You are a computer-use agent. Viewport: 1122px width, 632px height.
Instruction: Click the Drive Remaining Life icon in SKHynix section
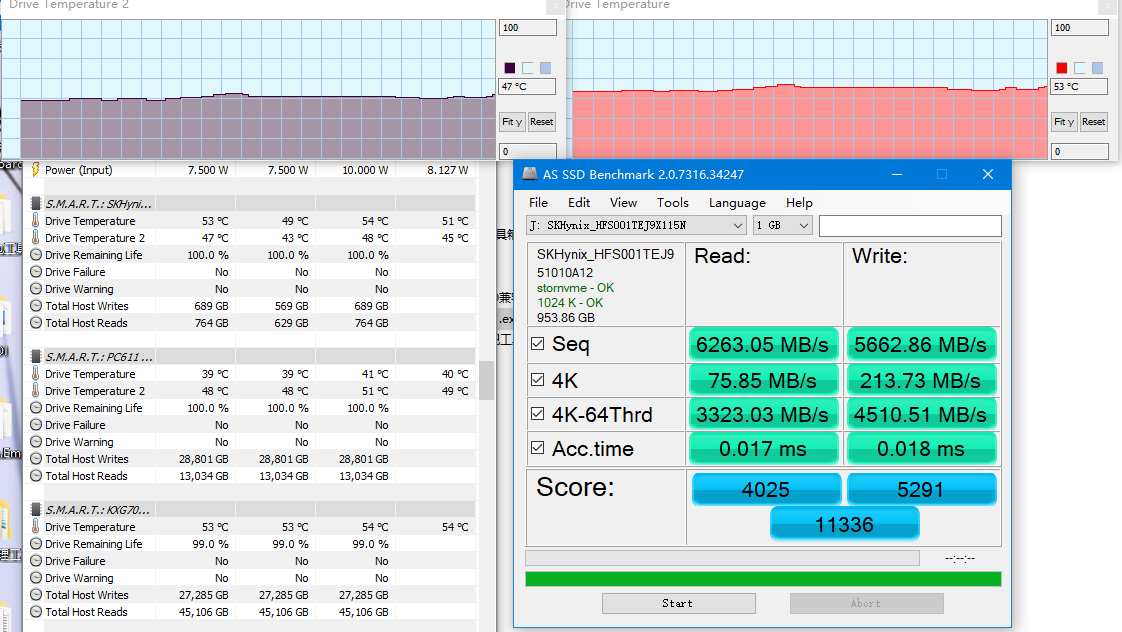coord(36,255)
